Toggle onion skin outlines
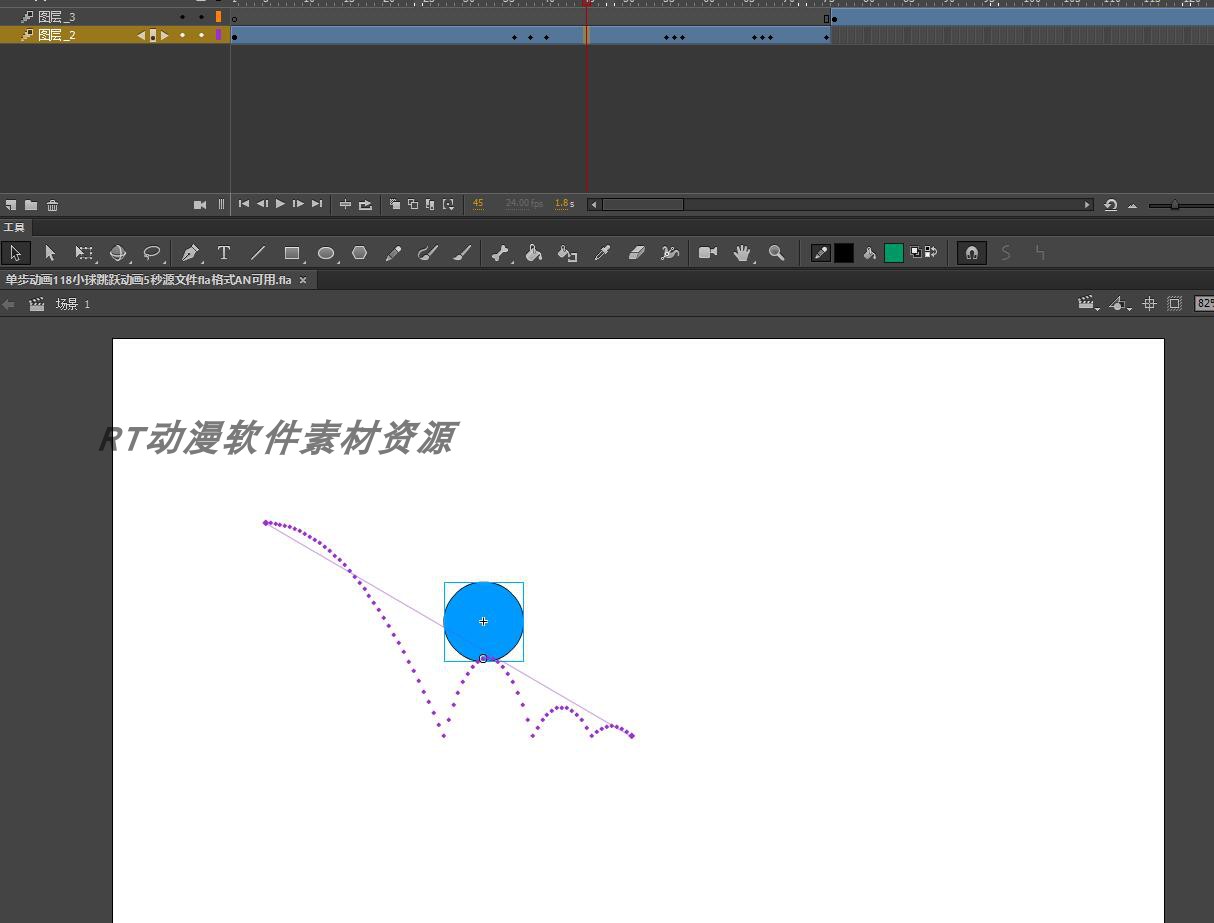This screenshot has height=923, width=1214. point(413,204)
